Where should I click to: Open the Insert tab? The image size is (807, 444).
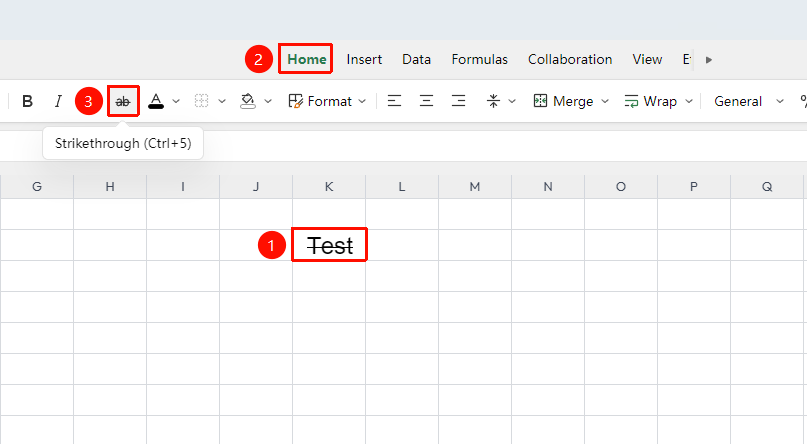pos(364,59)
